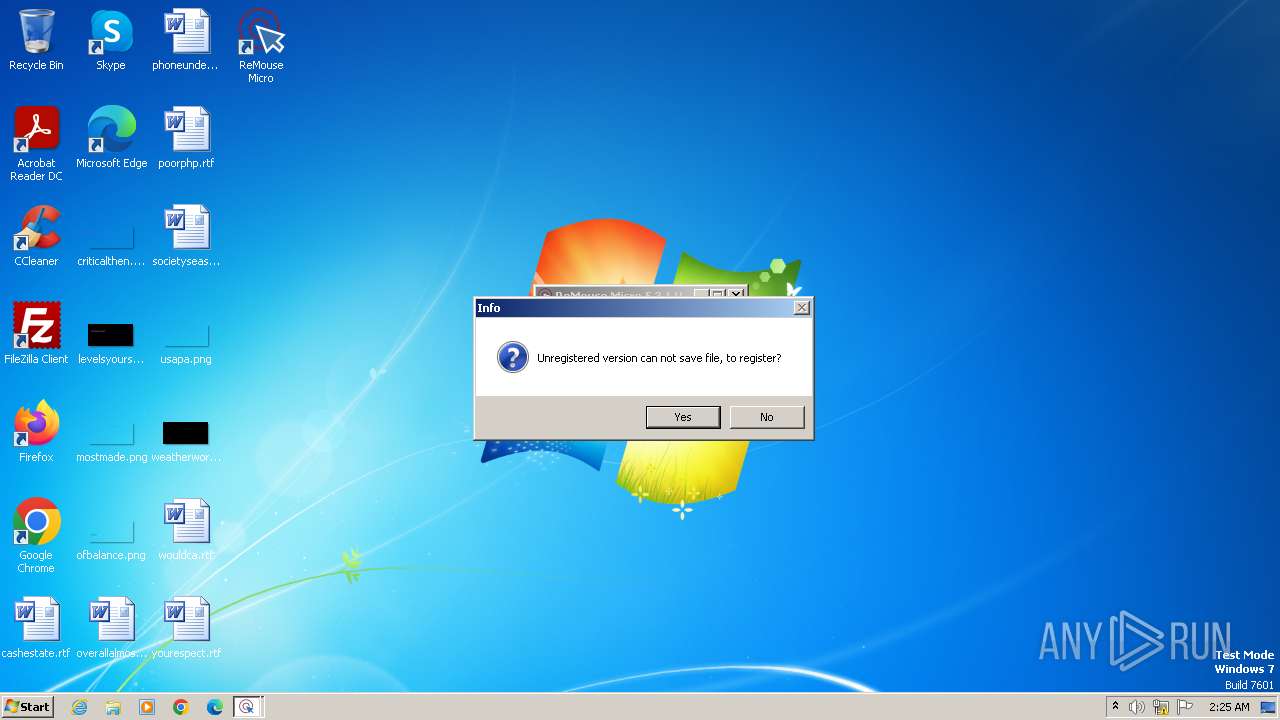Open the volume speaker tray icon
Screen dimensions: 1280x720
(1137, 707)
